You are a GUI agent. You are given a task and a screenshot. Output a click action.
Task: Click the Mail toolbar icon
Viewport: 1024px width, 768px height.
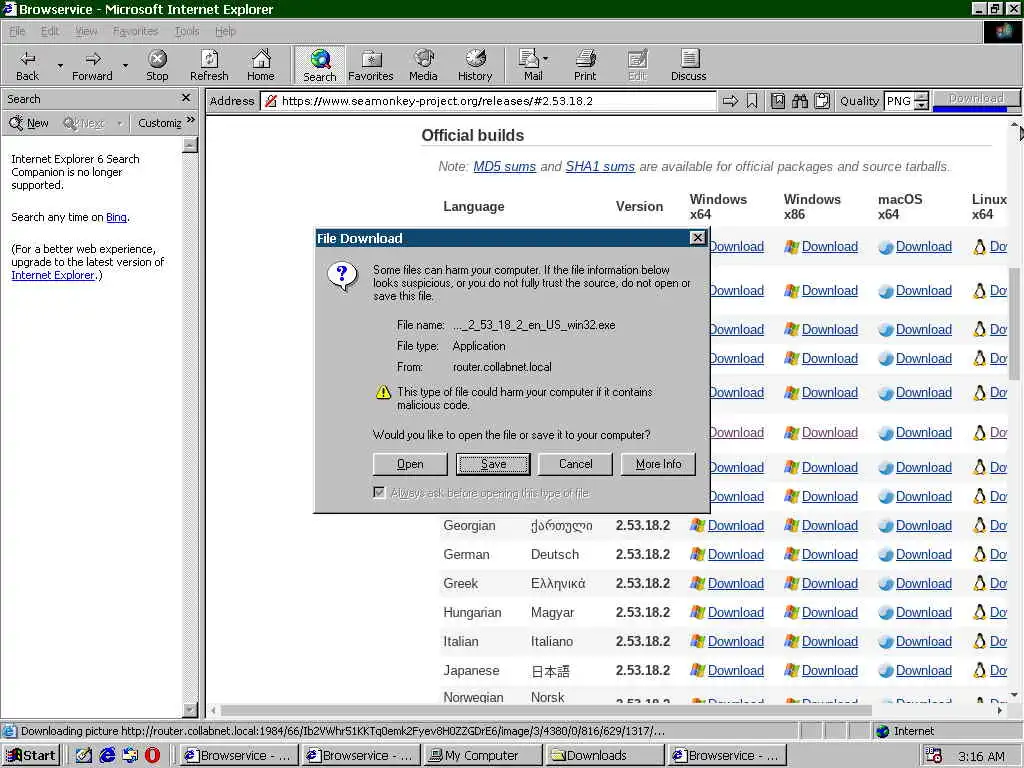click(529, 59)
